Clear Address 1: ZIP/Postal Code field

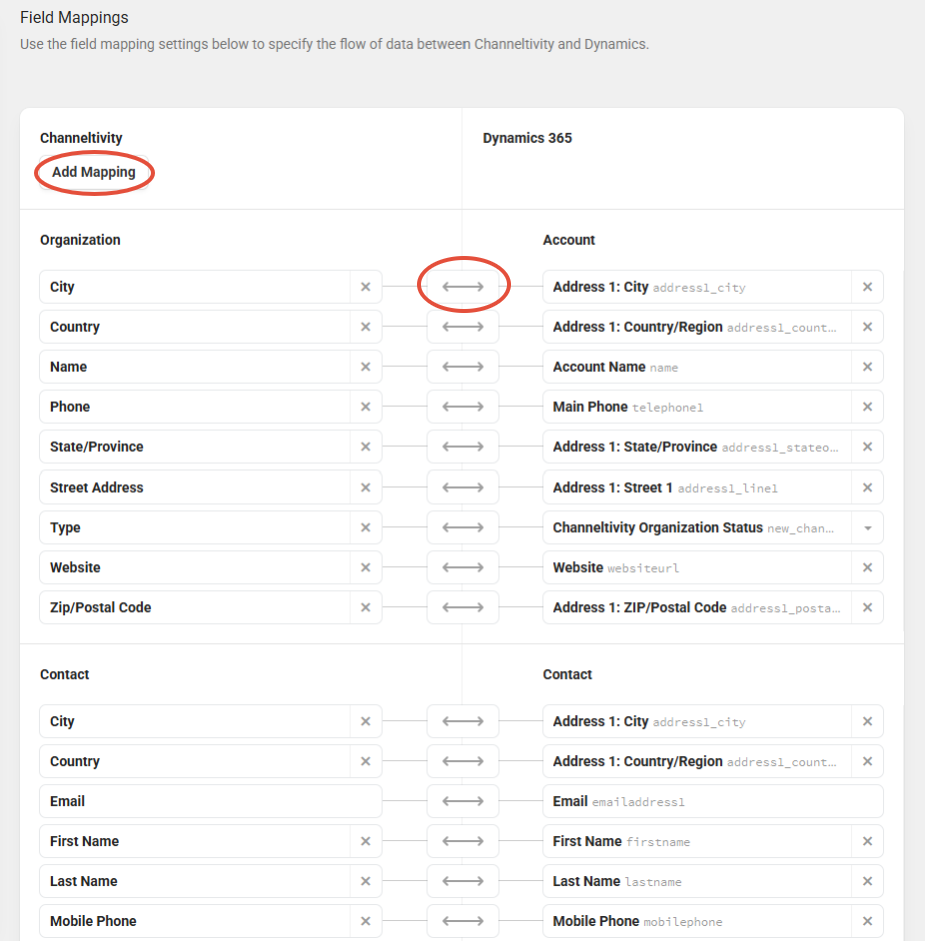coord(867,607)
